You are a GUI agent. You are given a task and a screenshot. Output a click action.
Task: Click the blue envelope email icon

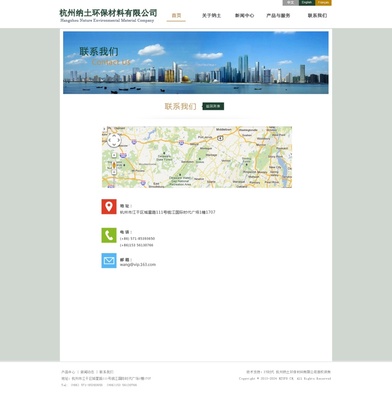point(109,261)
